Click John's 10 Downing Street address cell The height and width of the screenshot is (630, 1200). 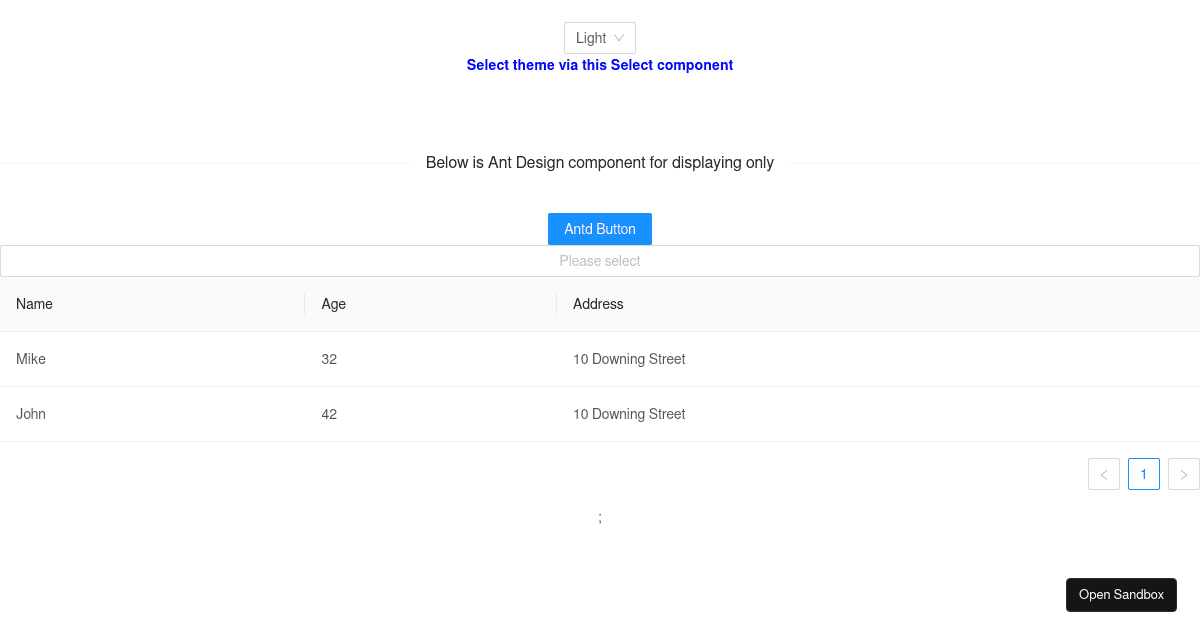pyautogui.click(x=878, y=414)
